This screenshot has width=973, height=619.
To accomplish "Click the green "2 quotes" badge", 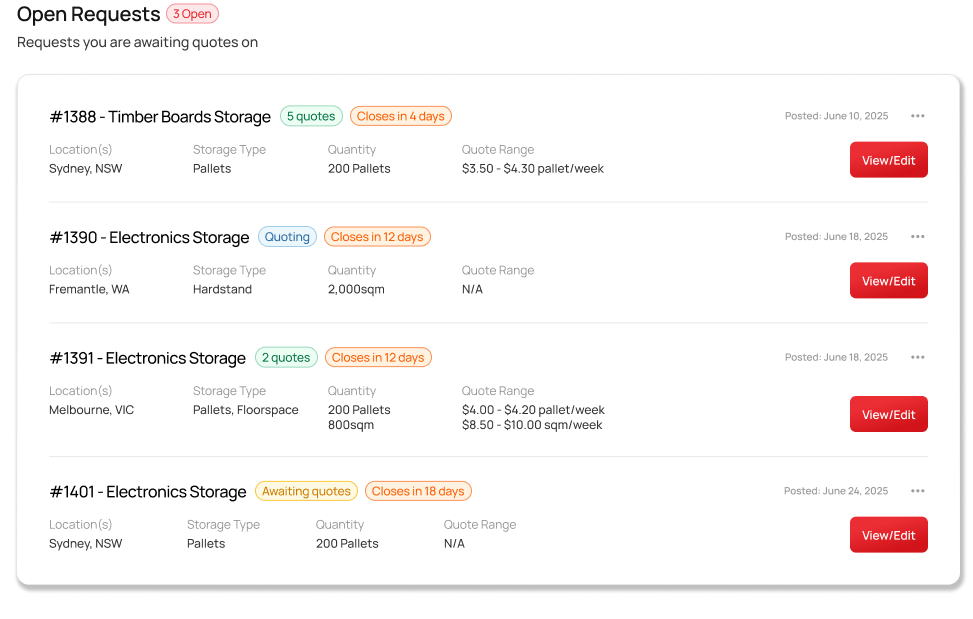I will (286, 357).
